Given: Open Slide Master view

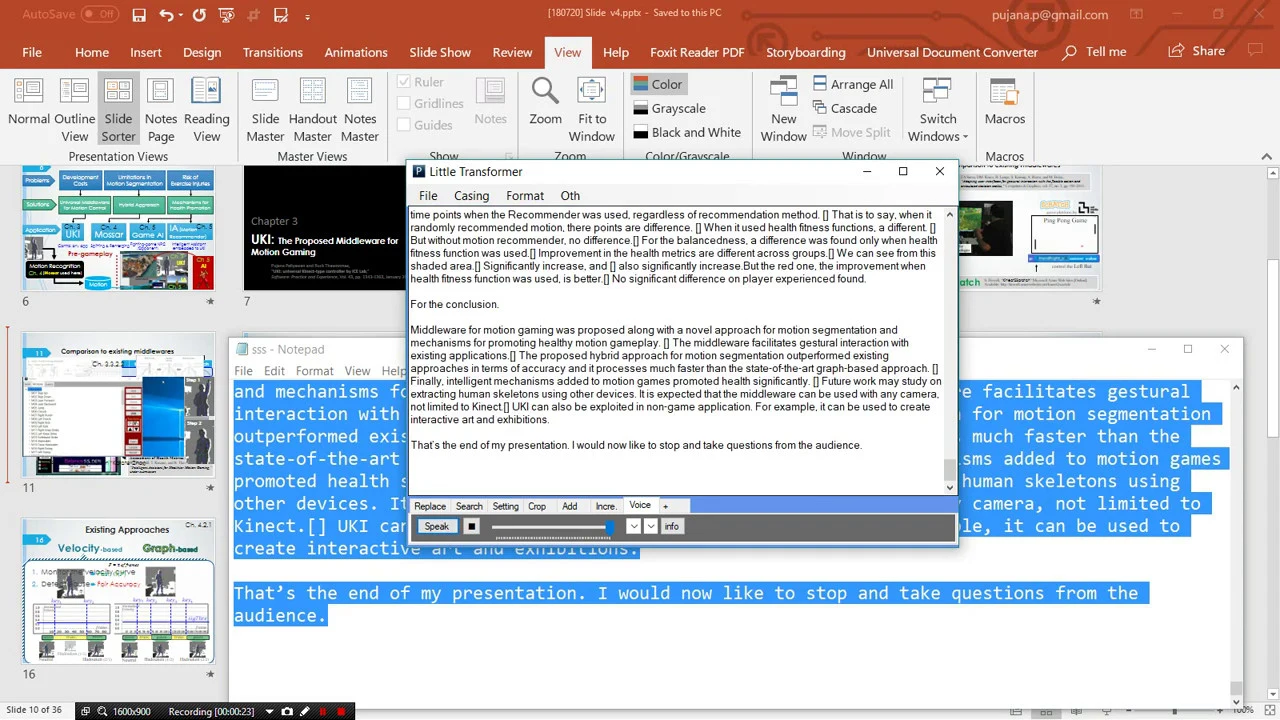Looking at the screenshot, I should [265, 110].
